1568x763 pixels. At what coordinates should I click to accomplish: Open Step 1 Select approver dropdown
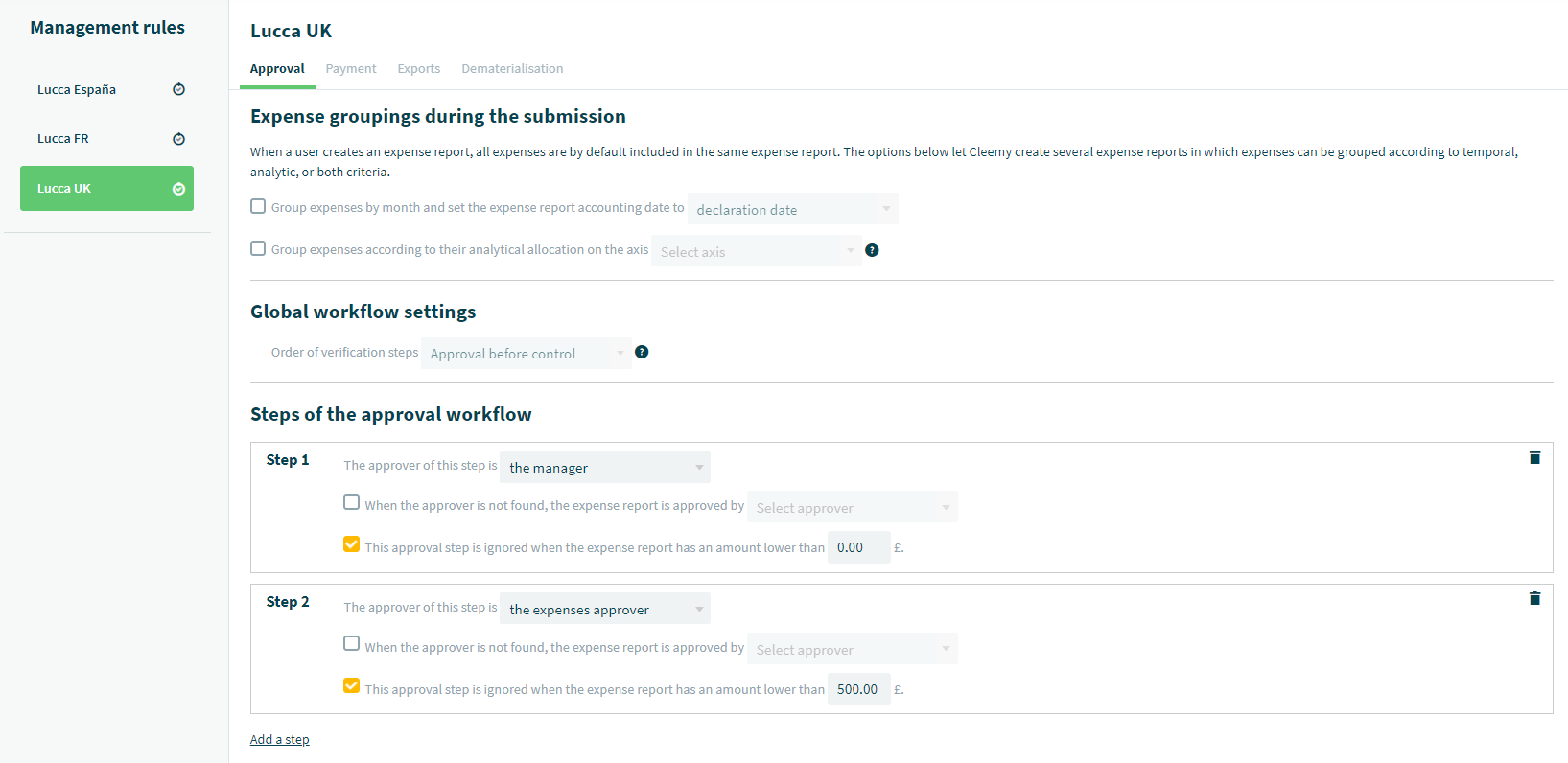click(853, 507)
